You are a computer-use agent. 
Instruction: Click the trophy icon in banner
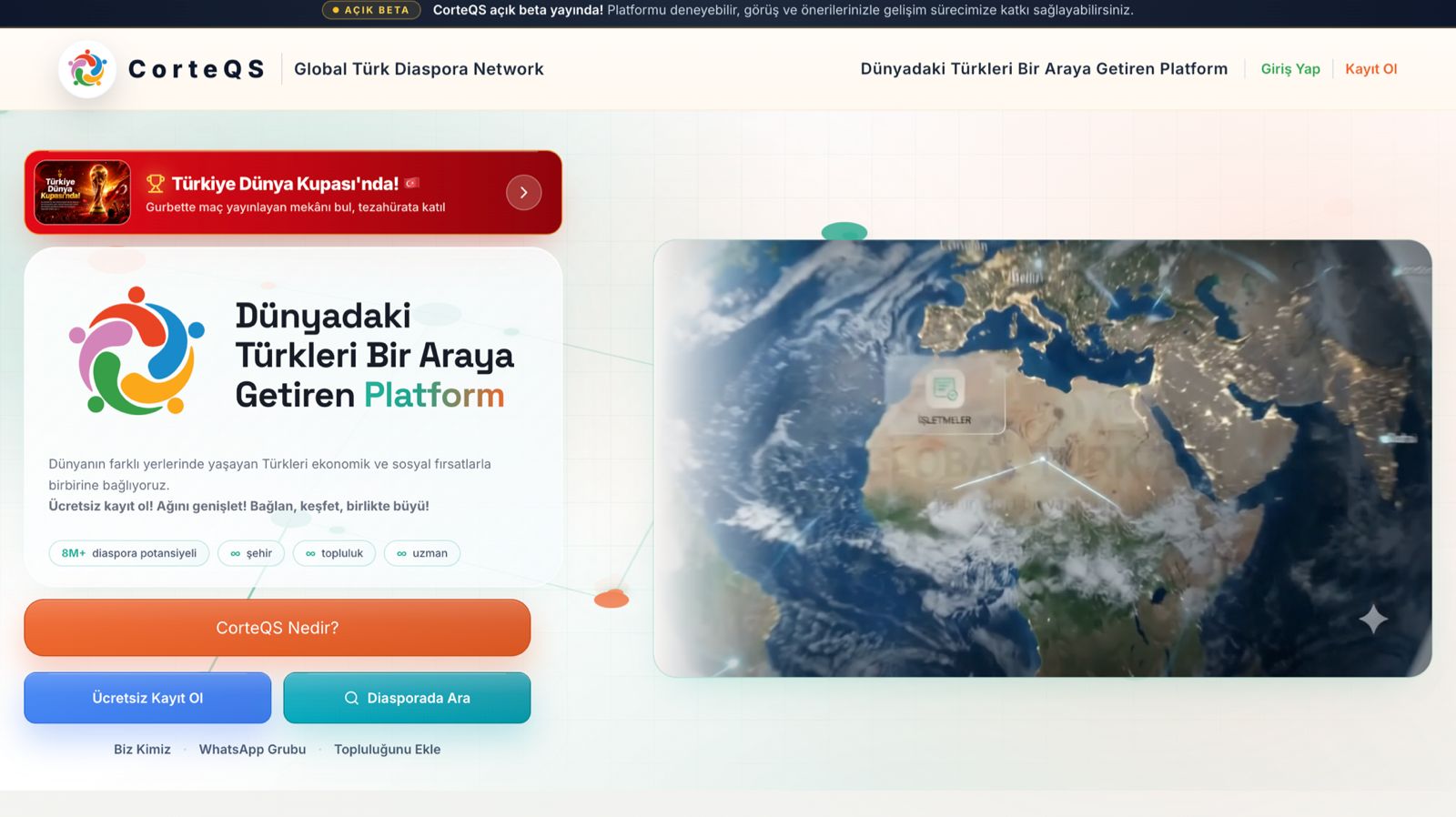[x=156, y=184]
